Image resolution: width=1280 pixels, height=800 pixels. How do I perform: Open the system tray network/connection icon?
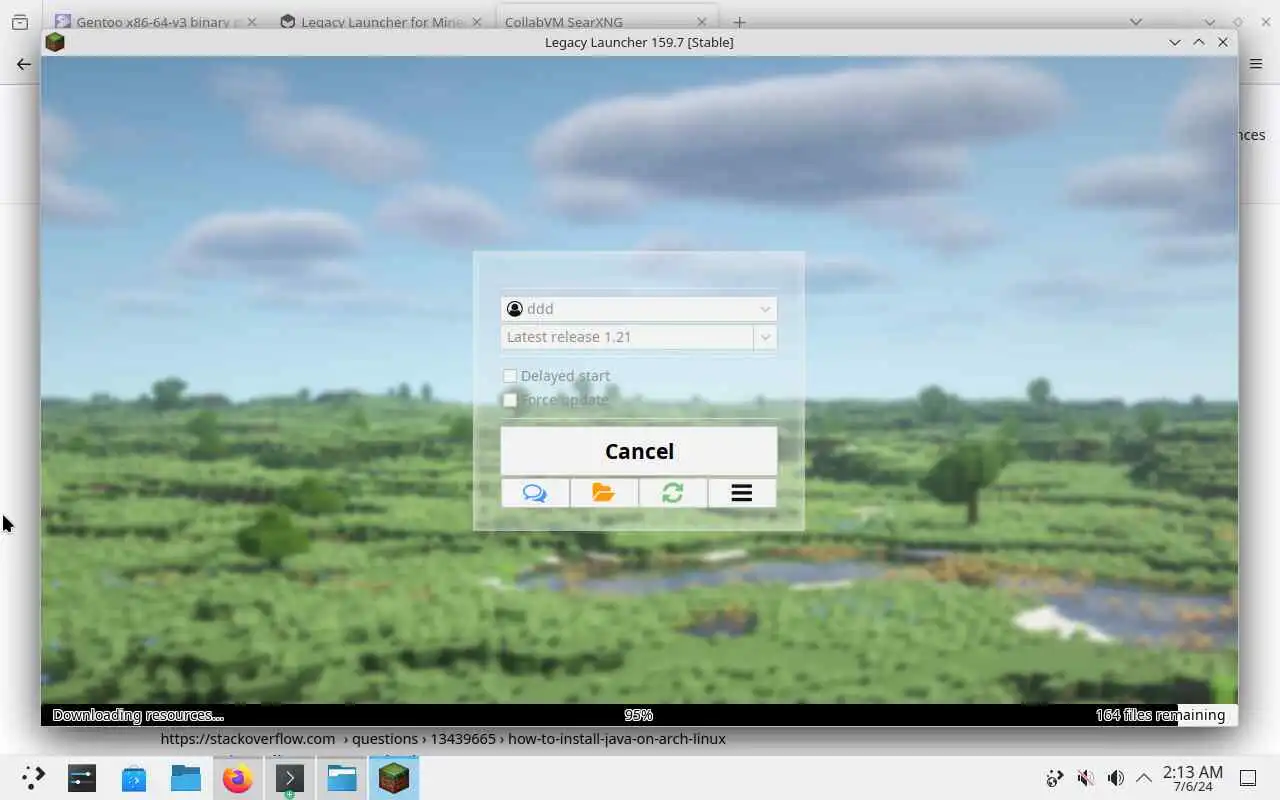(x=1054, y=778)
